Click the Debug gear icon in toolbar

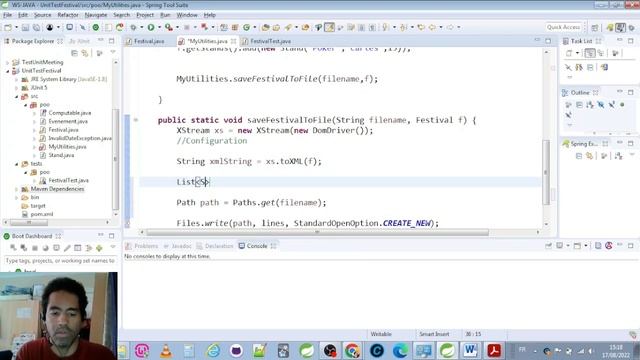[x=133, y=27]
